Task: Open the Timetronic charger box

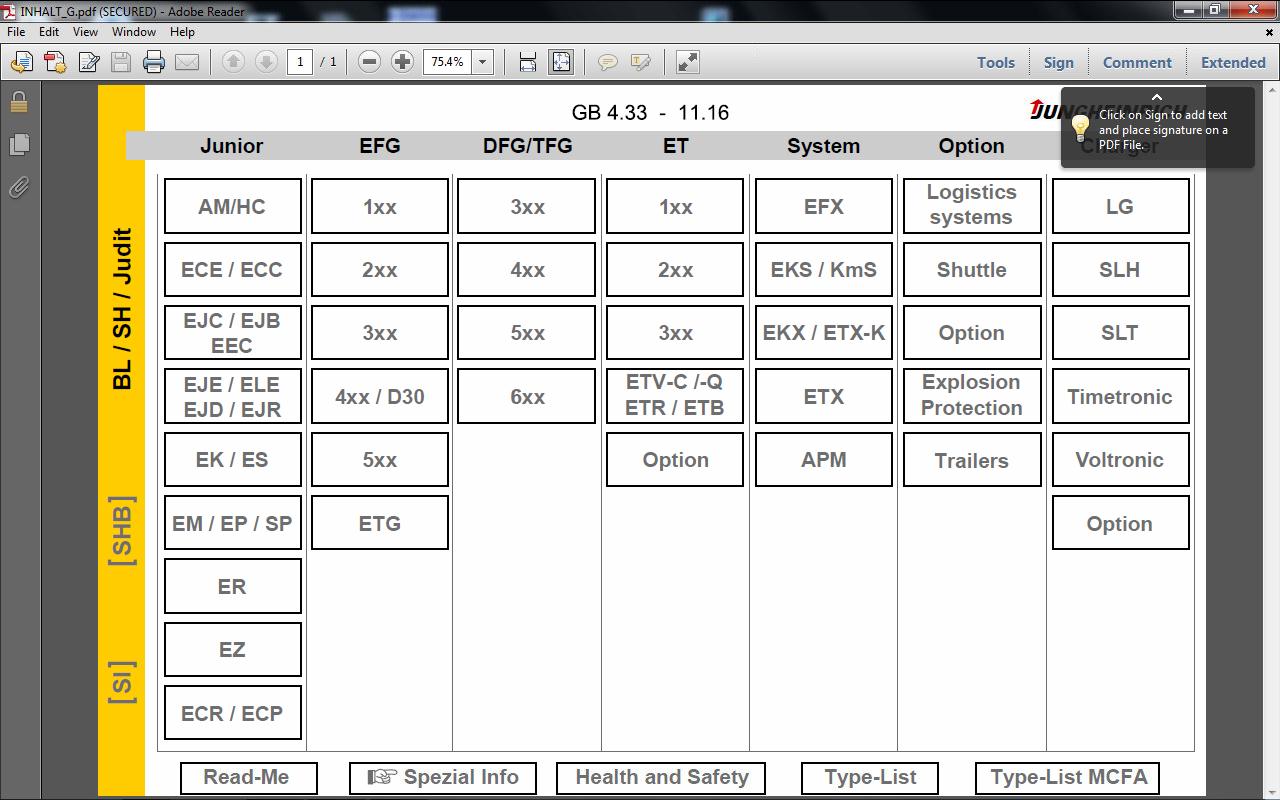Action: 1120,397
